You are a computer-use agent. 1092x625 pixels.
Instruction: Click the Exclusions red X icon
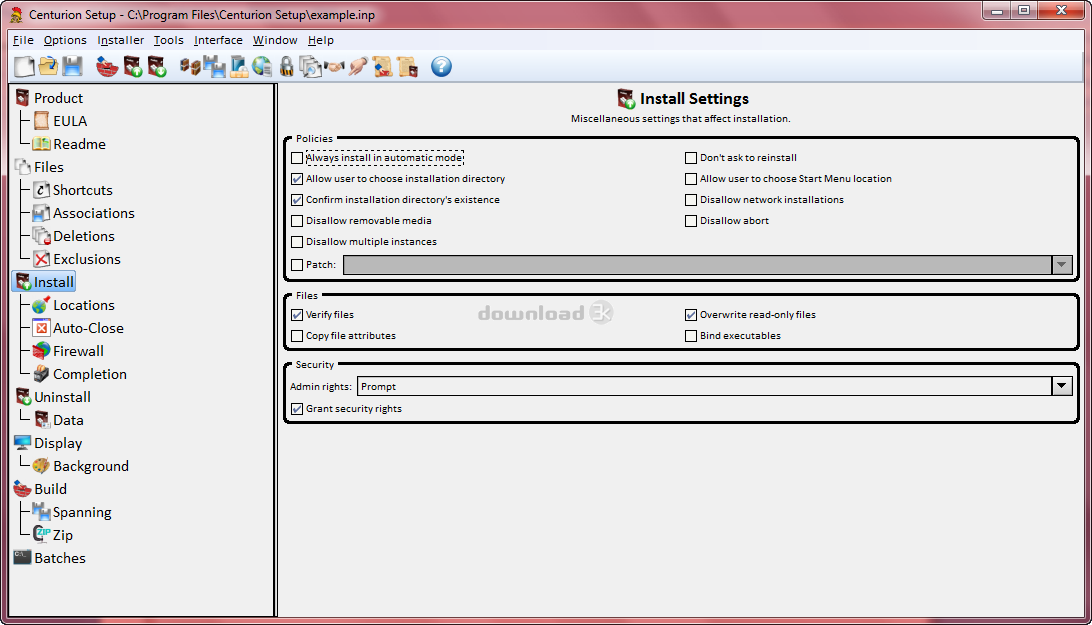point(42,259)
